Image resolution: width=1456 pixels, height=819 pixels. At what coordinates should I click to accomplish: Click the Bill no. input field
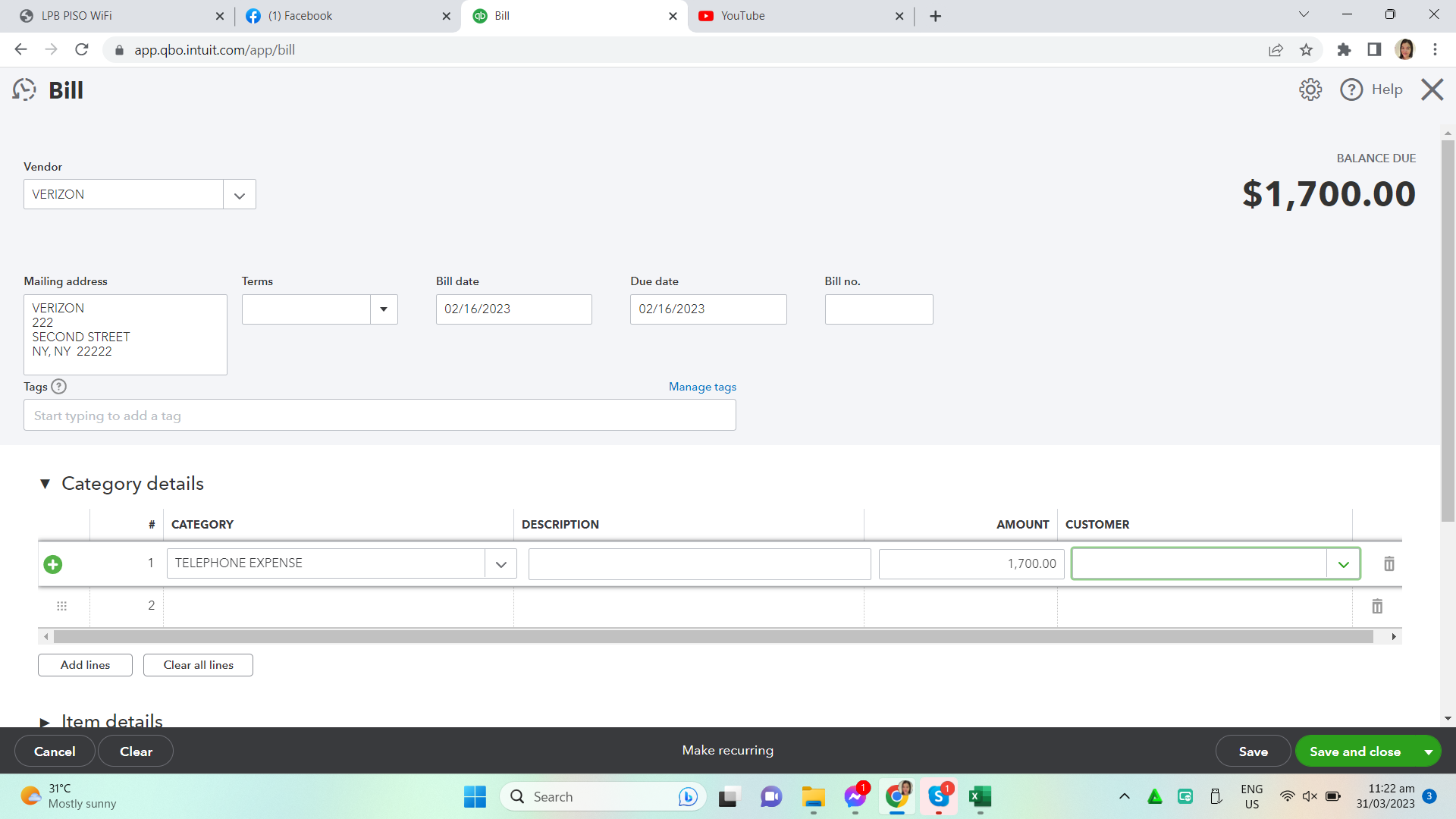click(x=878, y=309)
